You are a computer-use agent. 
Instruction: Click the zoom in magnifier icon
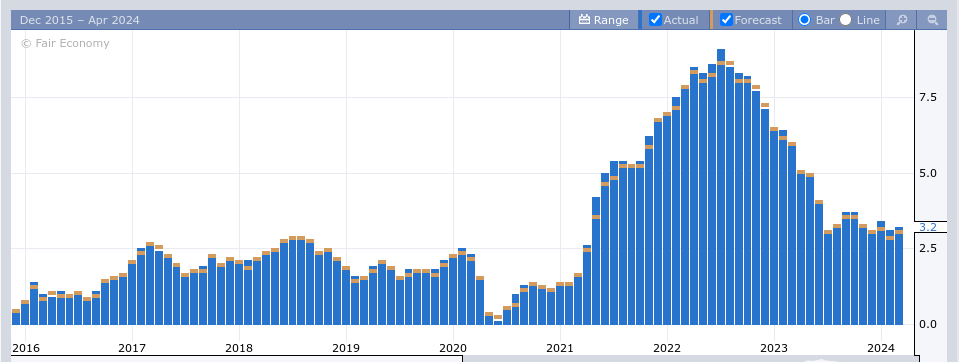(902, 20)
